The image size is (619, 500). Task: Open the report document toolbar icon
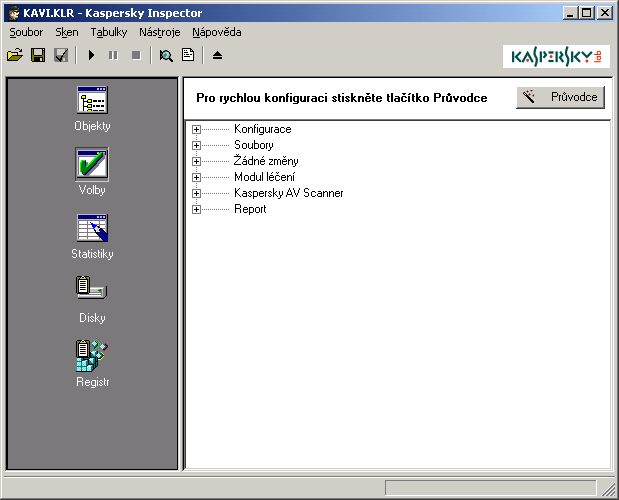point(188,55)
